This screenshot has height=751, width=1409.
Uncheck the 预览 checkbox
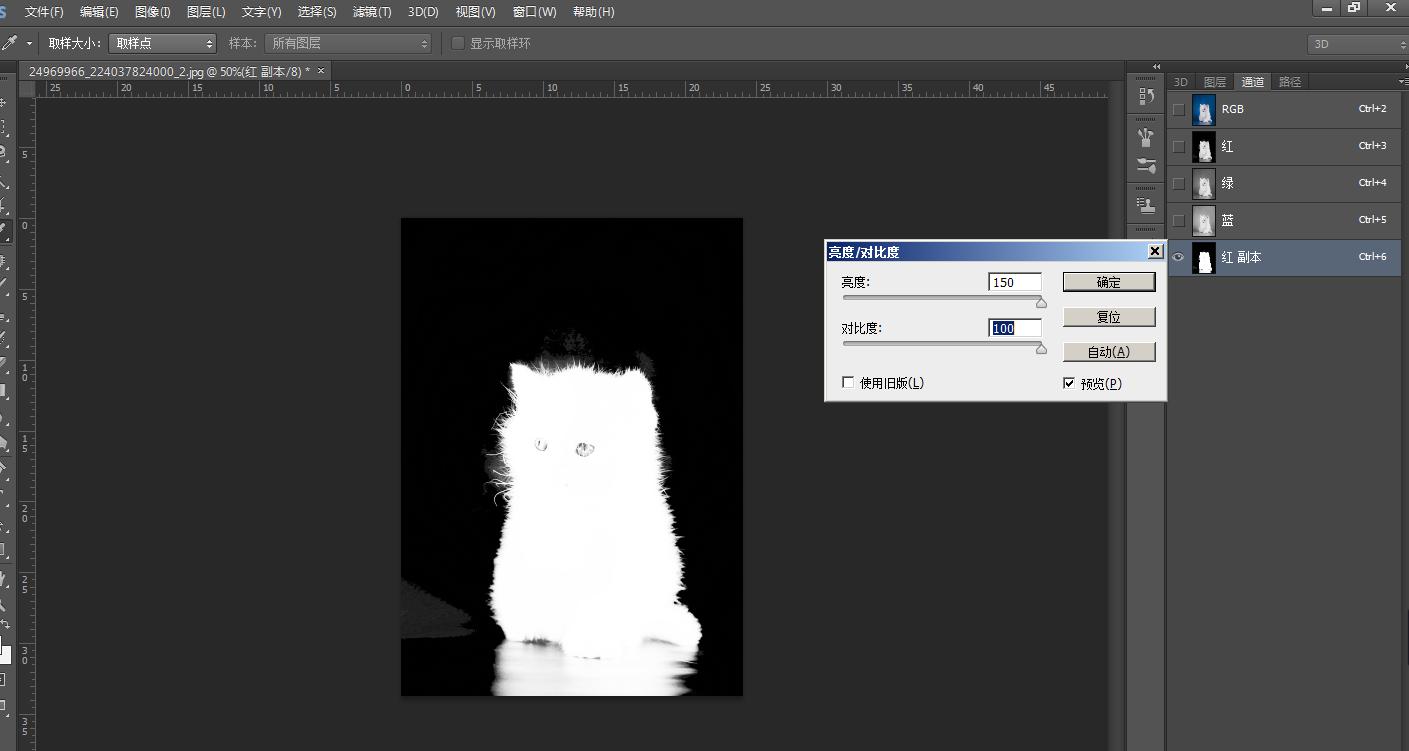[x=1069, y=383]
